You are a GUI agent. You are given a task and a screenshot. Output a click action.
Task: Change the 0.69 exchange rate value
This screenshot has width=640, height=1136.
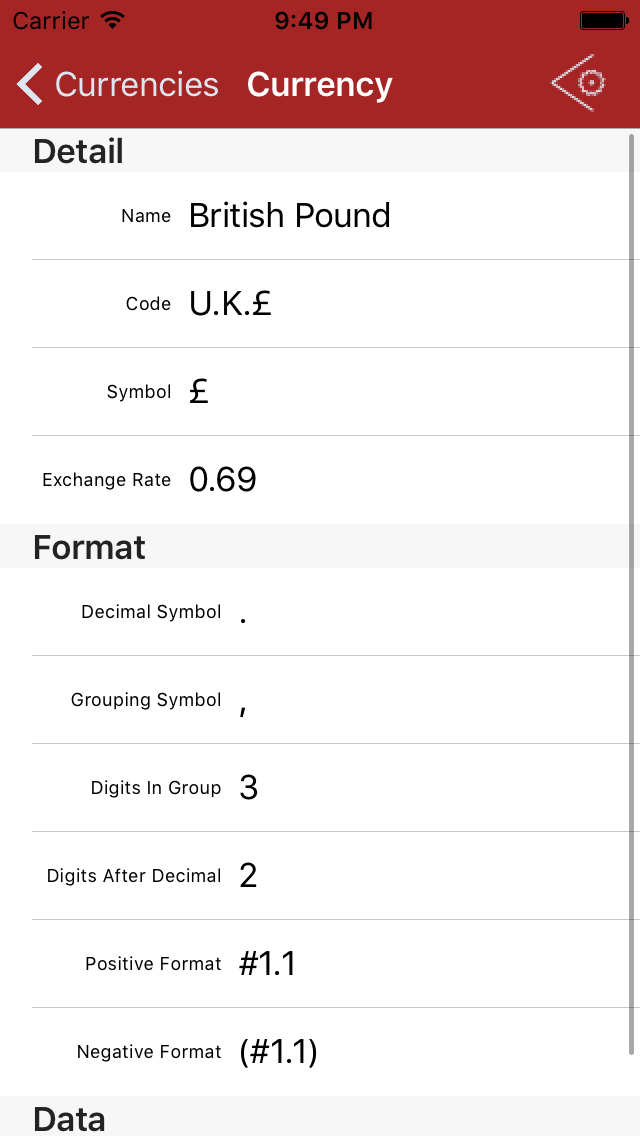coord(223,480)
